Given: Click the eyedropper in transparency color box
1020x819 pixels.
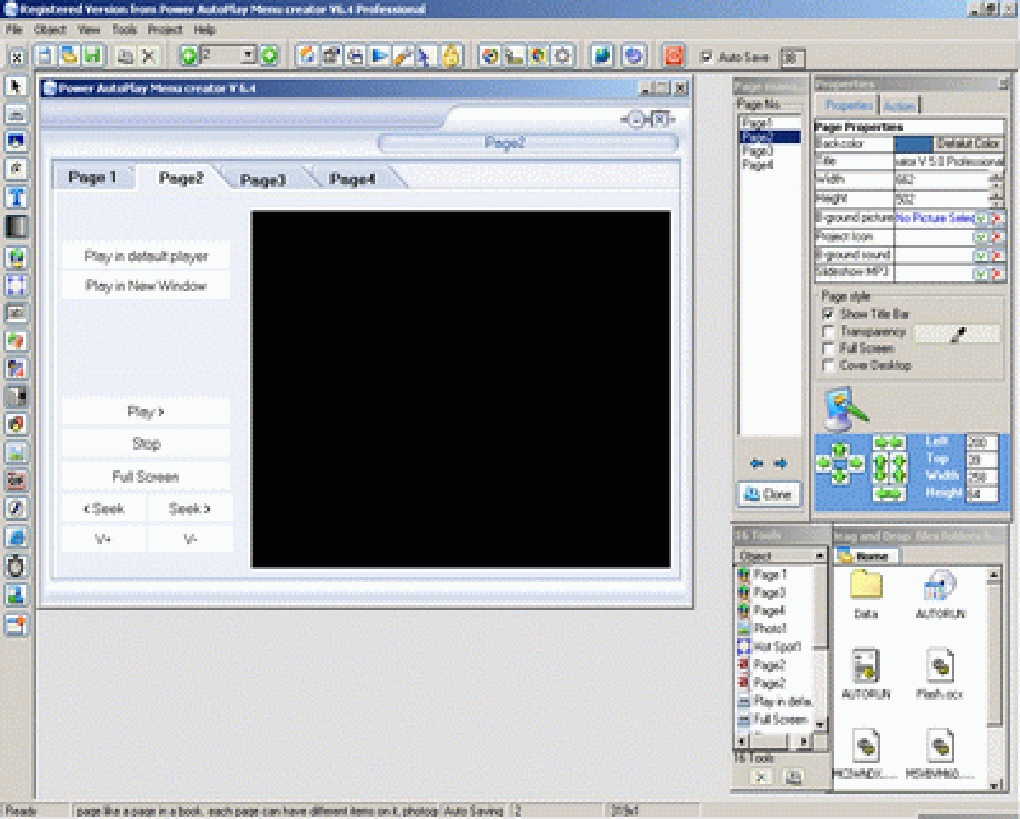Looking at the screenshot, I should click(958, 334).
